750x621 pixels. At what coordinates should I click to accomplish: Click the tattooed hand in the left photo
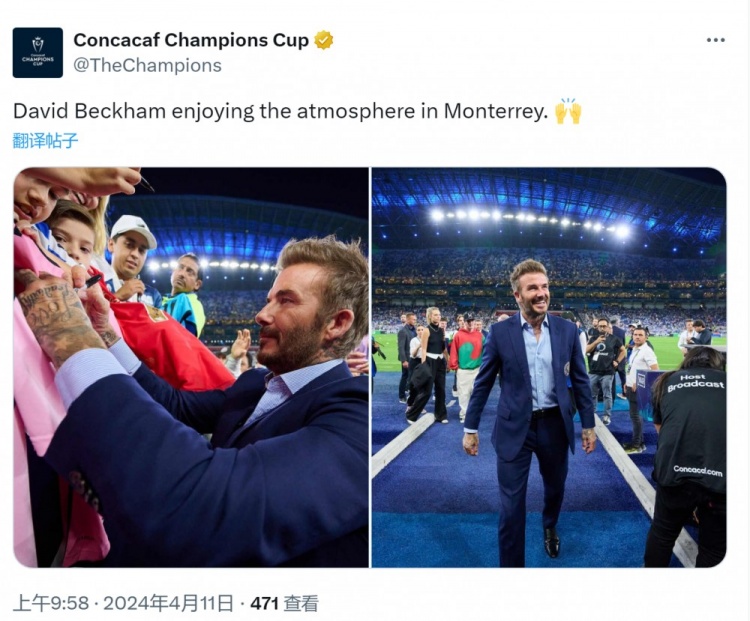pos(60,317)
